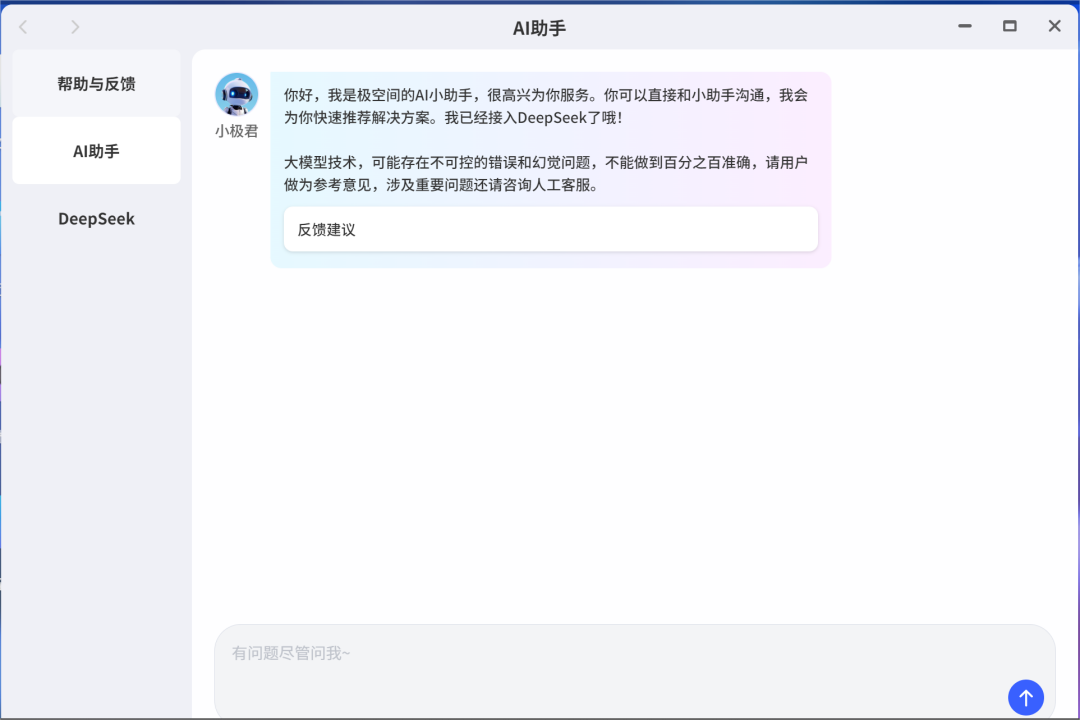Minimize the AI助手 window
The width and height of the screenshot is (1080, 720).
click(964, 26)
